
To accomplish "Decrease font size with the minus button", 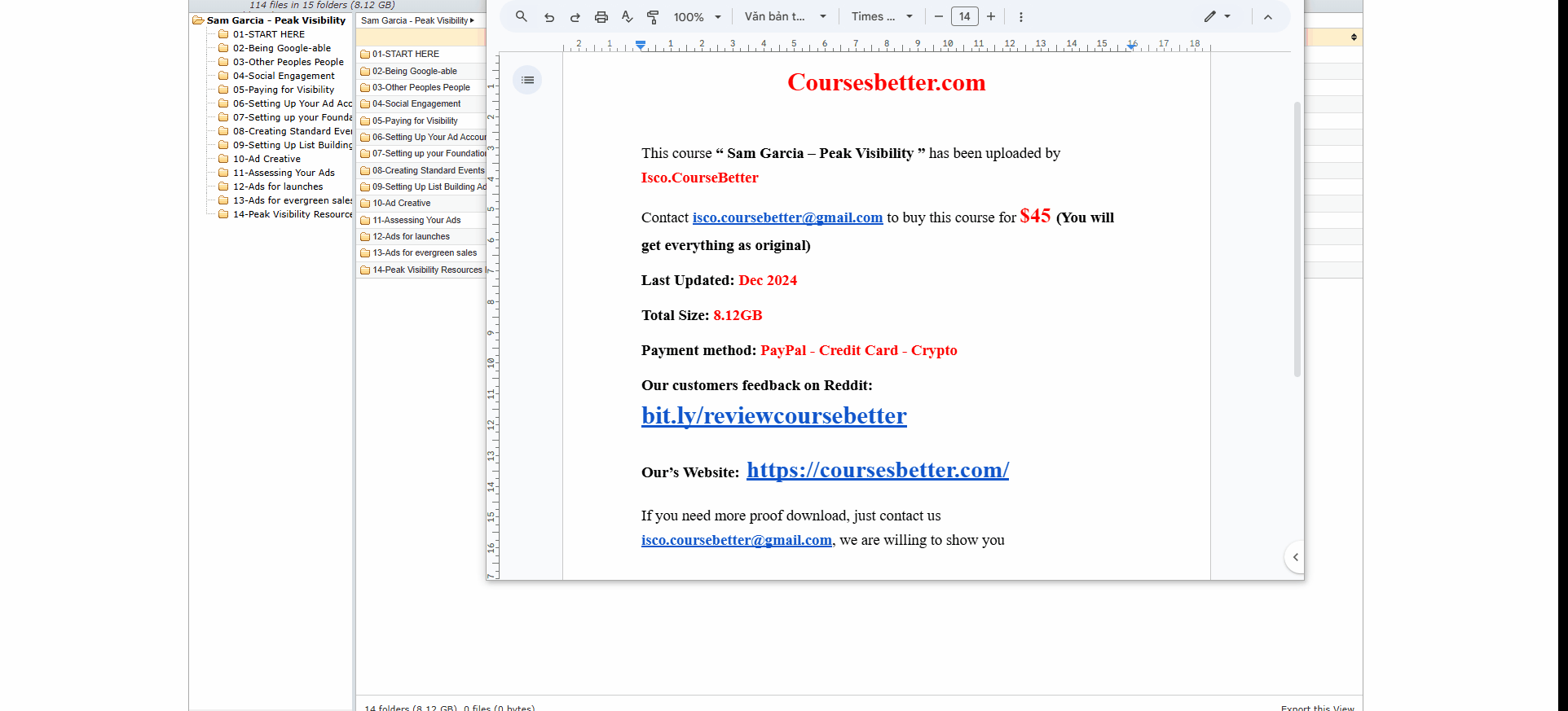I will (x=939, y=16).
